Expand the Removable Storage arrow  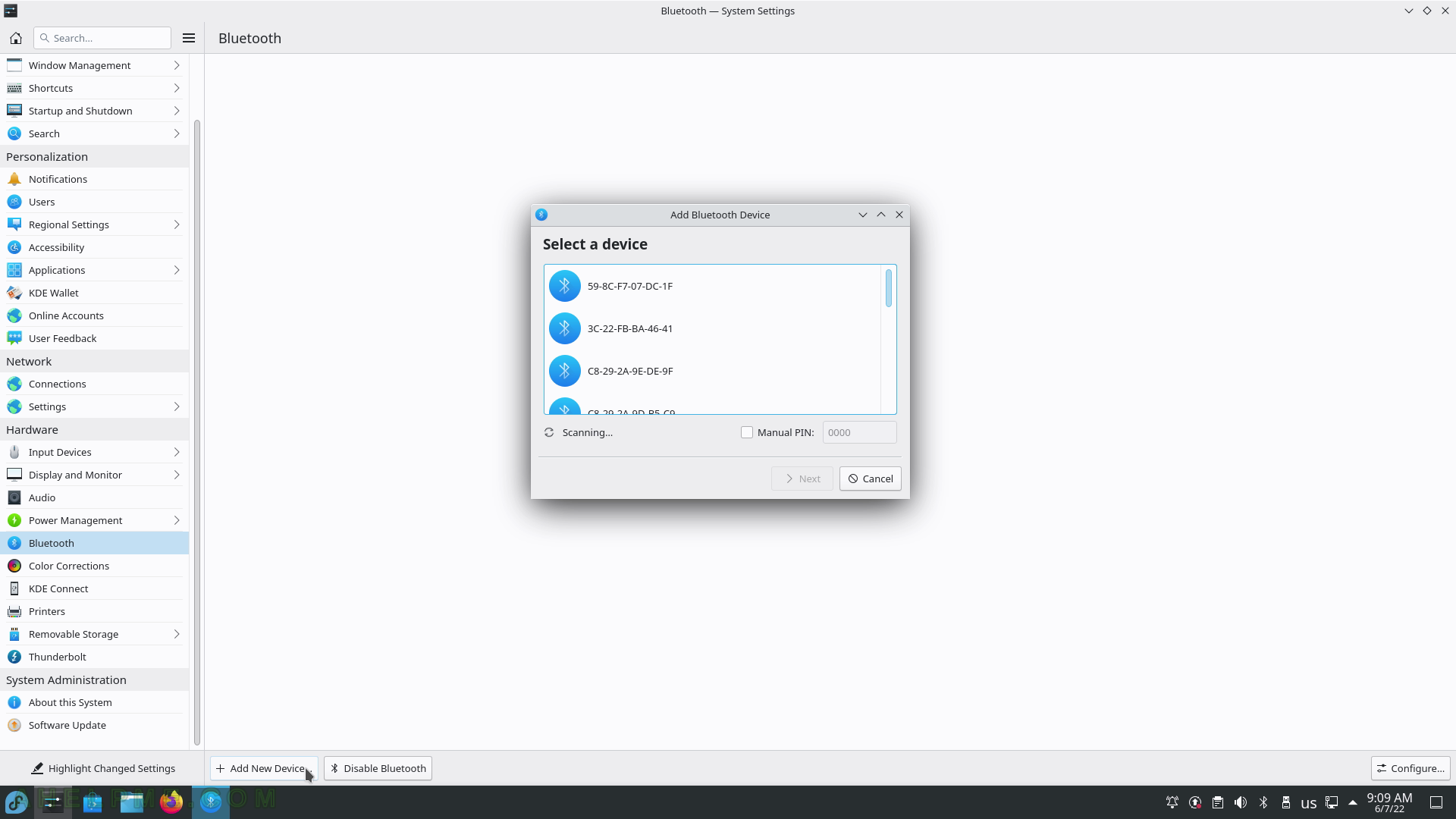coord(177,634)
